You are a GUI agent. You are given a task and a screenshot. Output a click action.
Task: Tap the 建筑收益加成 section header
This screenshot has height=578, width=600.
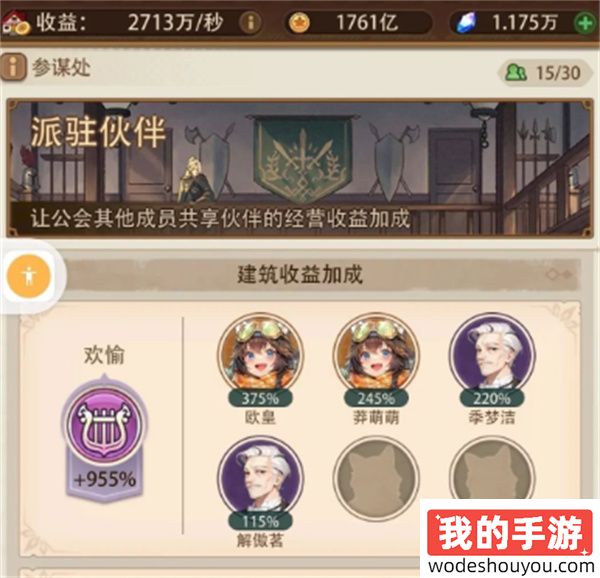coord(300,275)
